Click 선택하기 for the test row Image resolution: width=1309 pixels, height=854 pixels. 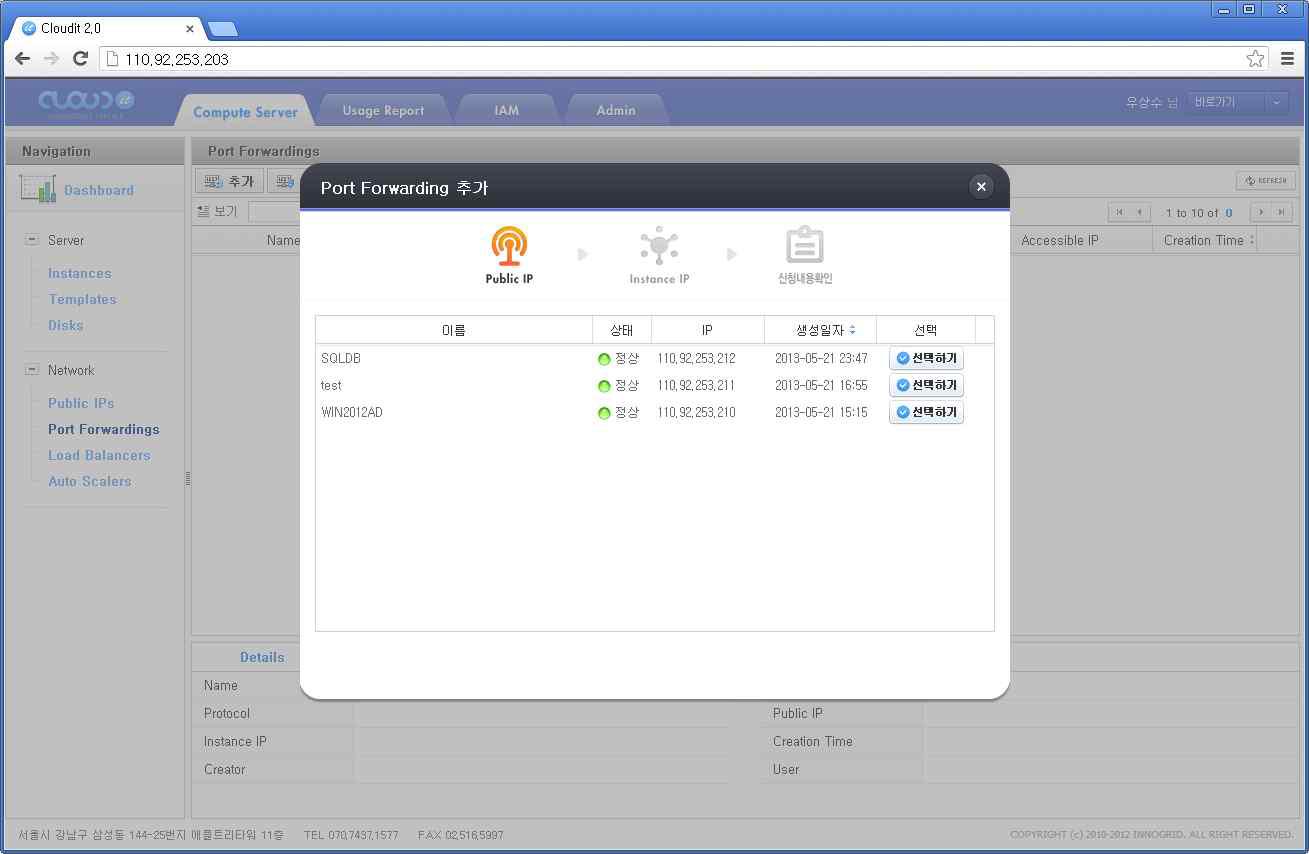[926, 385]
